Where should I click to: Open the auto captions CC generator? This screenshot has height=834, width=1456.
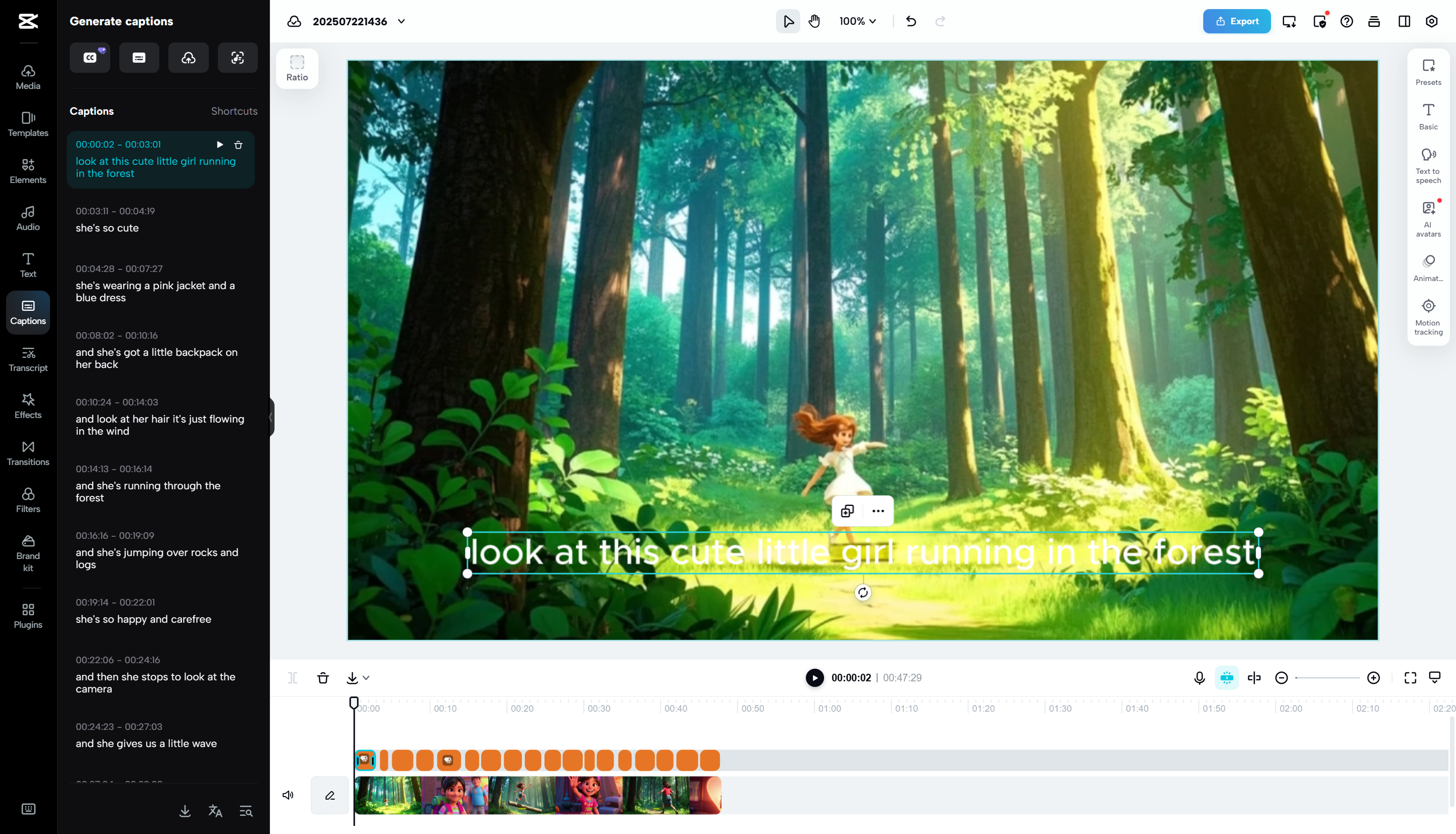[89, 57]
